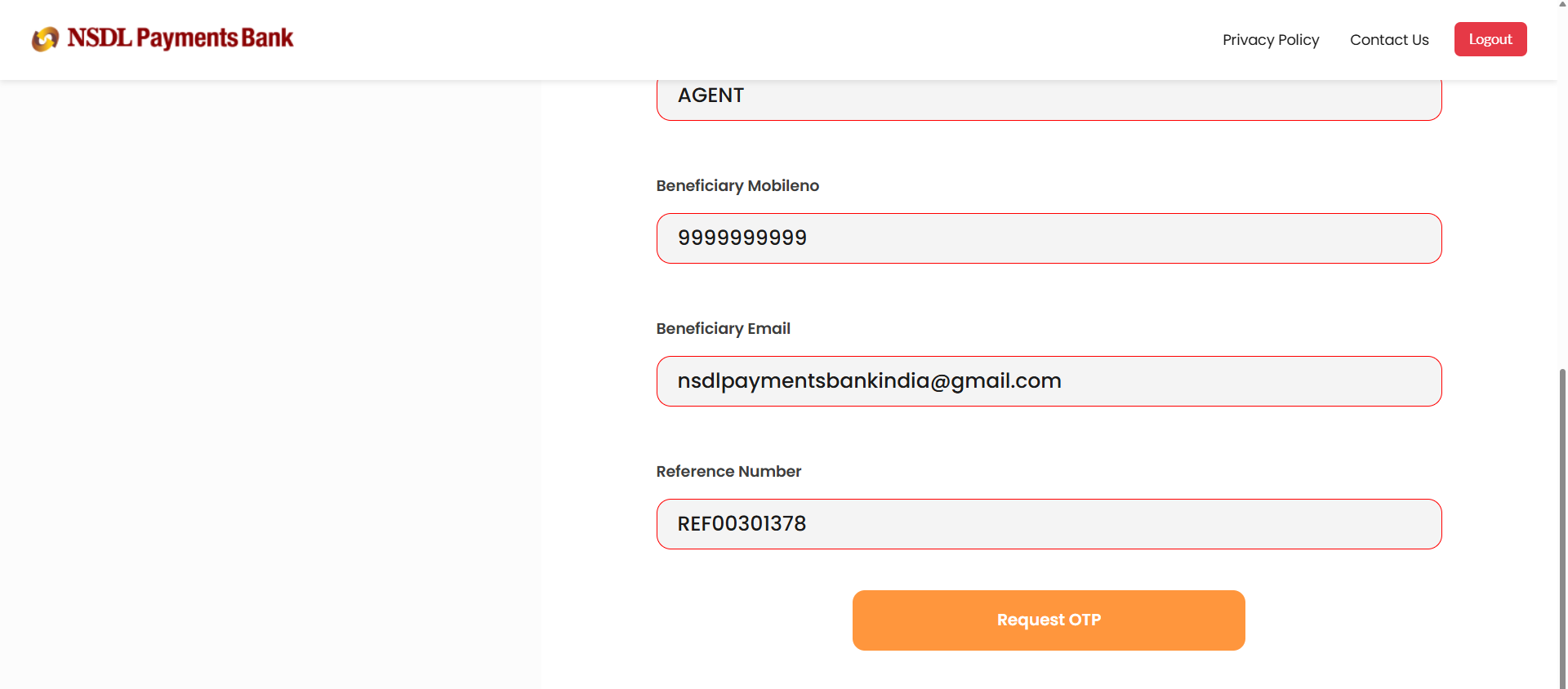Click the empty grey left sidebar panel

click(269, 384)
